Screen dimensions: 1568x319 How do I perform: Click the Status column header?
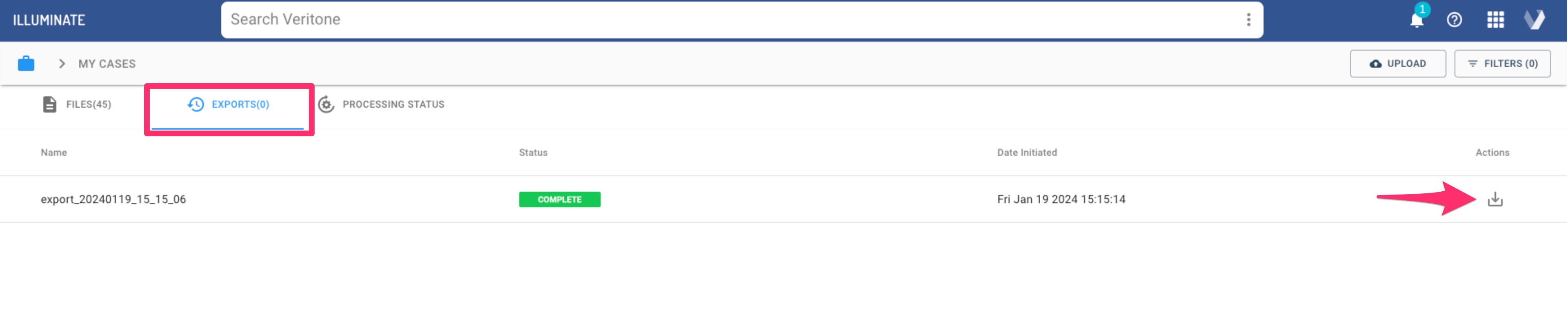point(533,152)
